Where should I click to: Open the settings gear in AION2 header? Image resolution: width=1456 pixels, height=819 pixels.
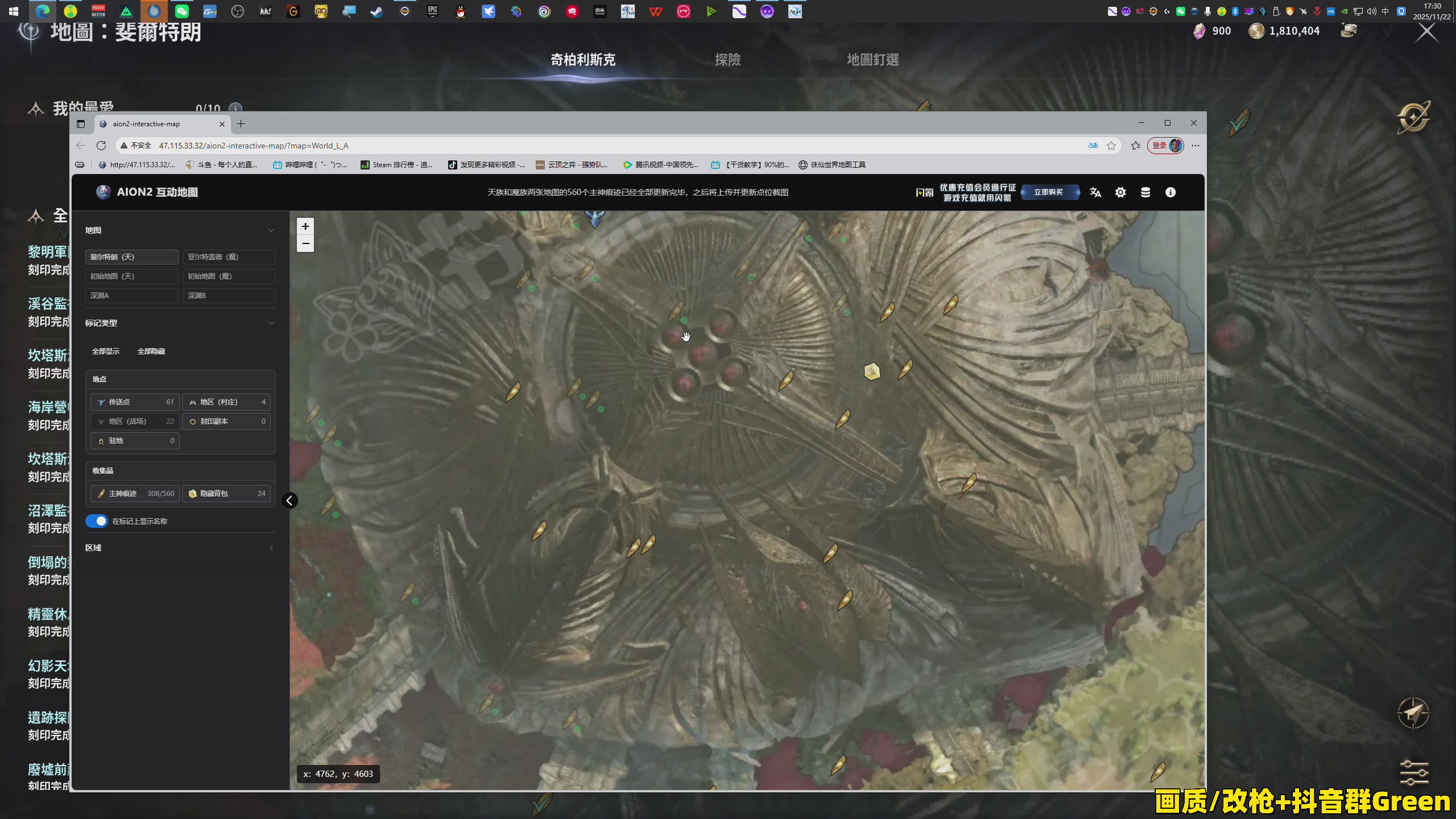(x=1120, y=192)
